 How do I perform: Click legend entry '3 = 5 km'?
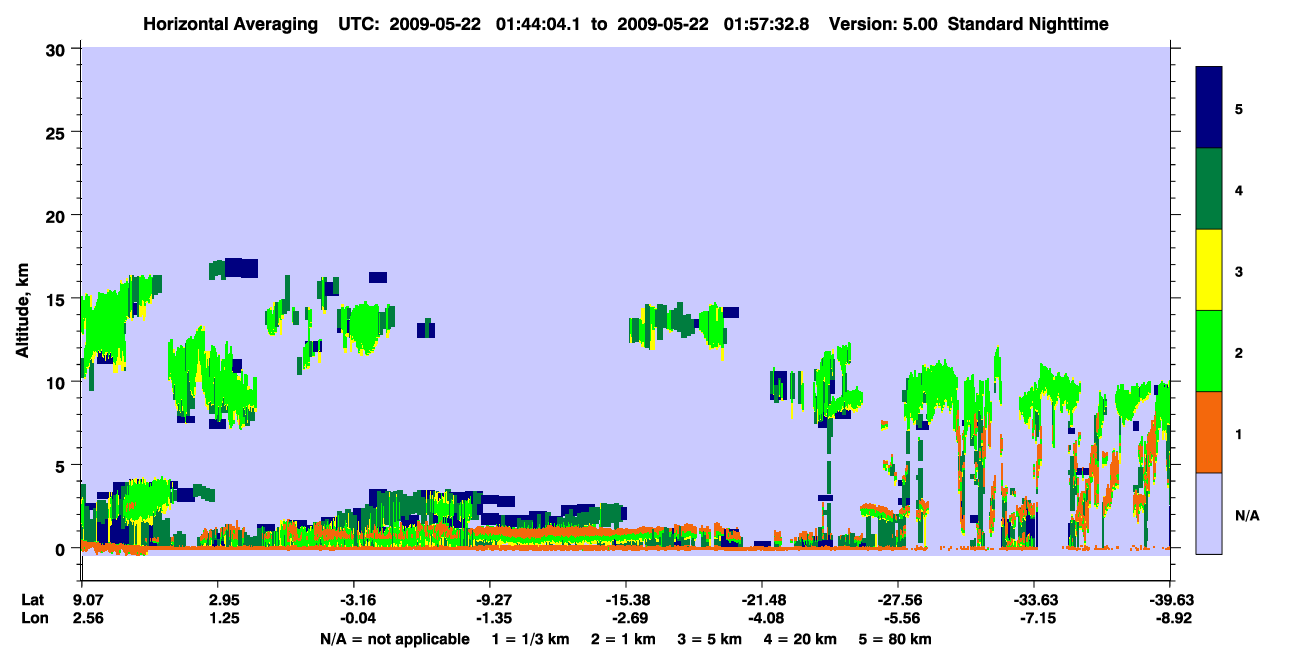pos(710,639)
